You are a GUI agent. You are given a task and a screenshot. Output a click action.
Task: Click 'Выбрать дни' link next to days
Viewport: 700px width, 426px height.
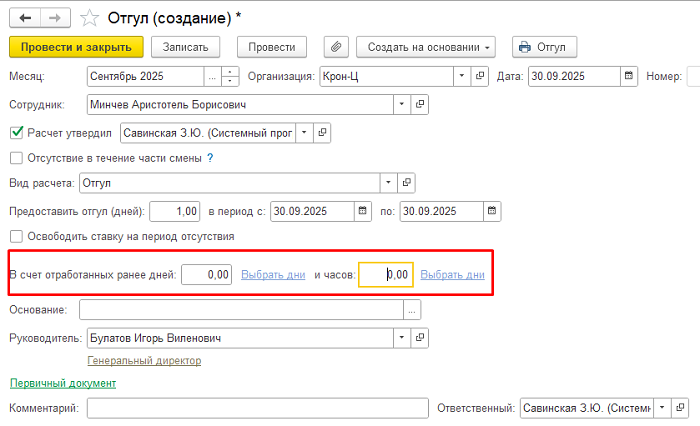(x=273, y=274)
